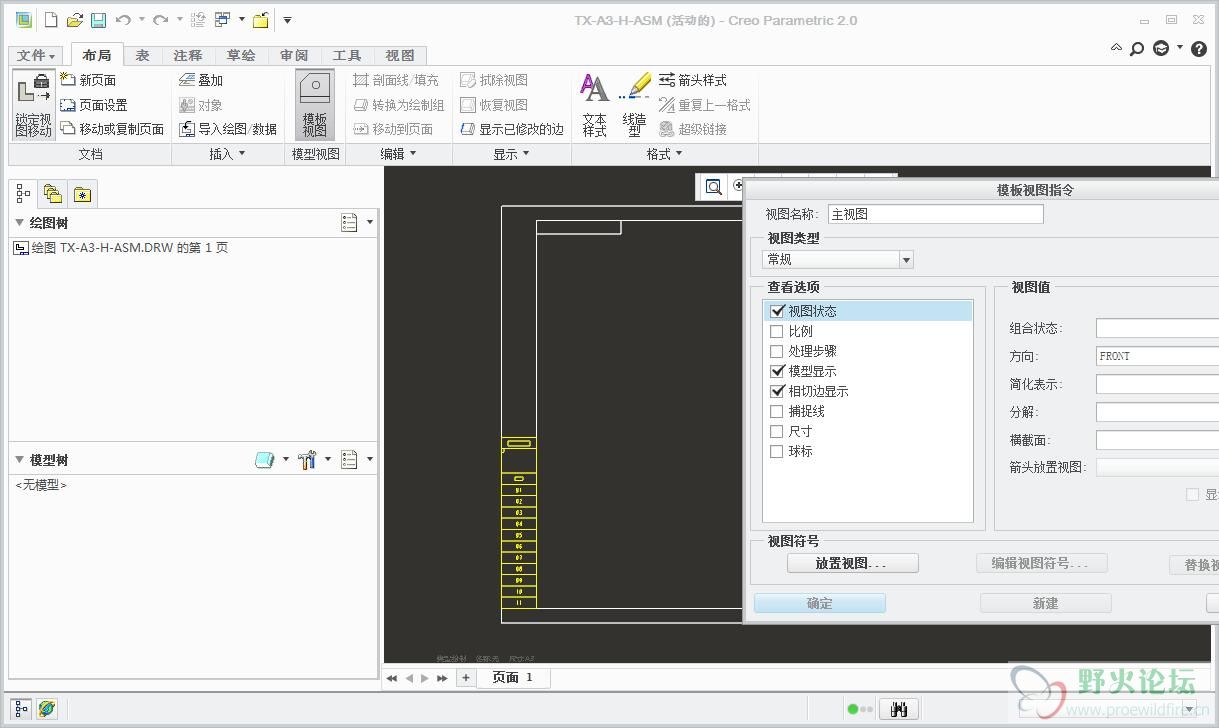Screen dimensions: 1219x728
Task: Add a new sheet with 新页面
Action: point(88,80)
